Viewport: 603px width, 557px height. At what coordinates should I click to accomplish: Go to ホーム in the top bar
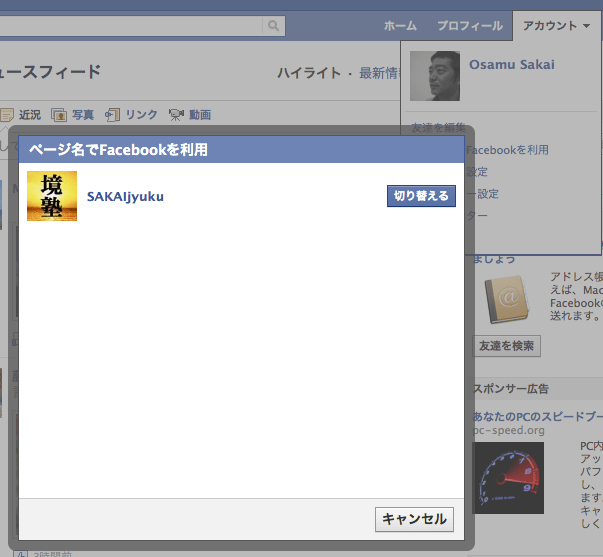point(400,26)
